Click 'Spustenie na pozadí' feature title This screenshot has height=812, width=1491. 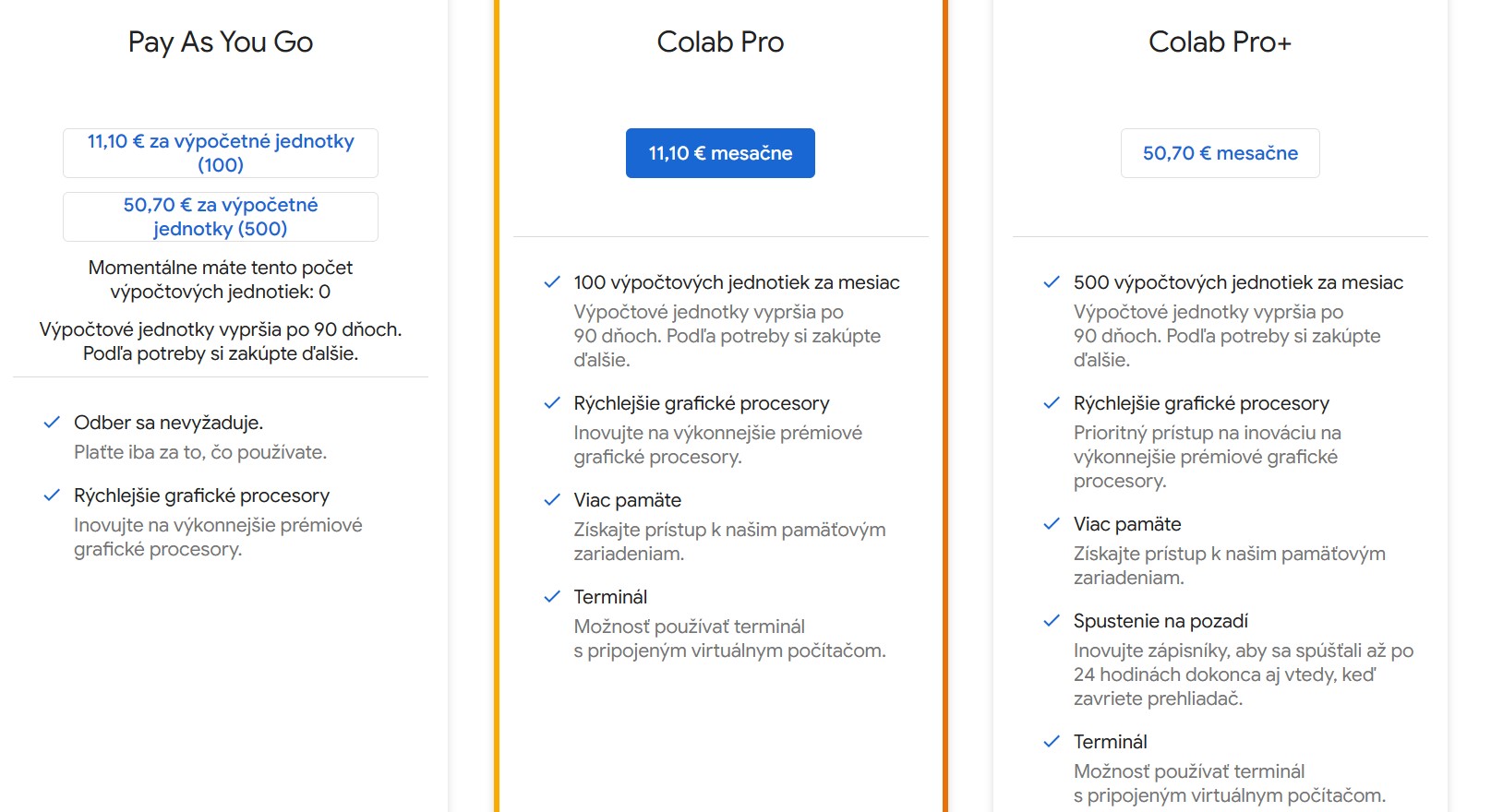[x=1160, y=621]
